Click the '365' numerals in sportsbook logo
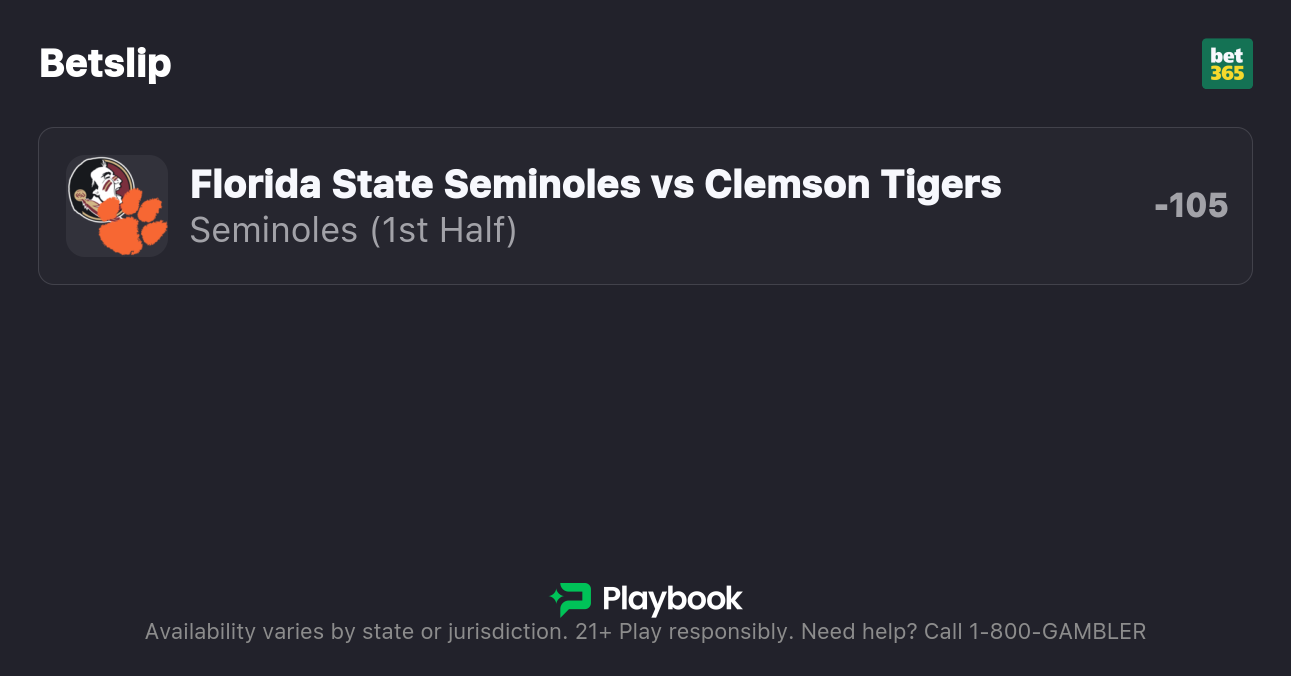 (x=1227, y=74)
